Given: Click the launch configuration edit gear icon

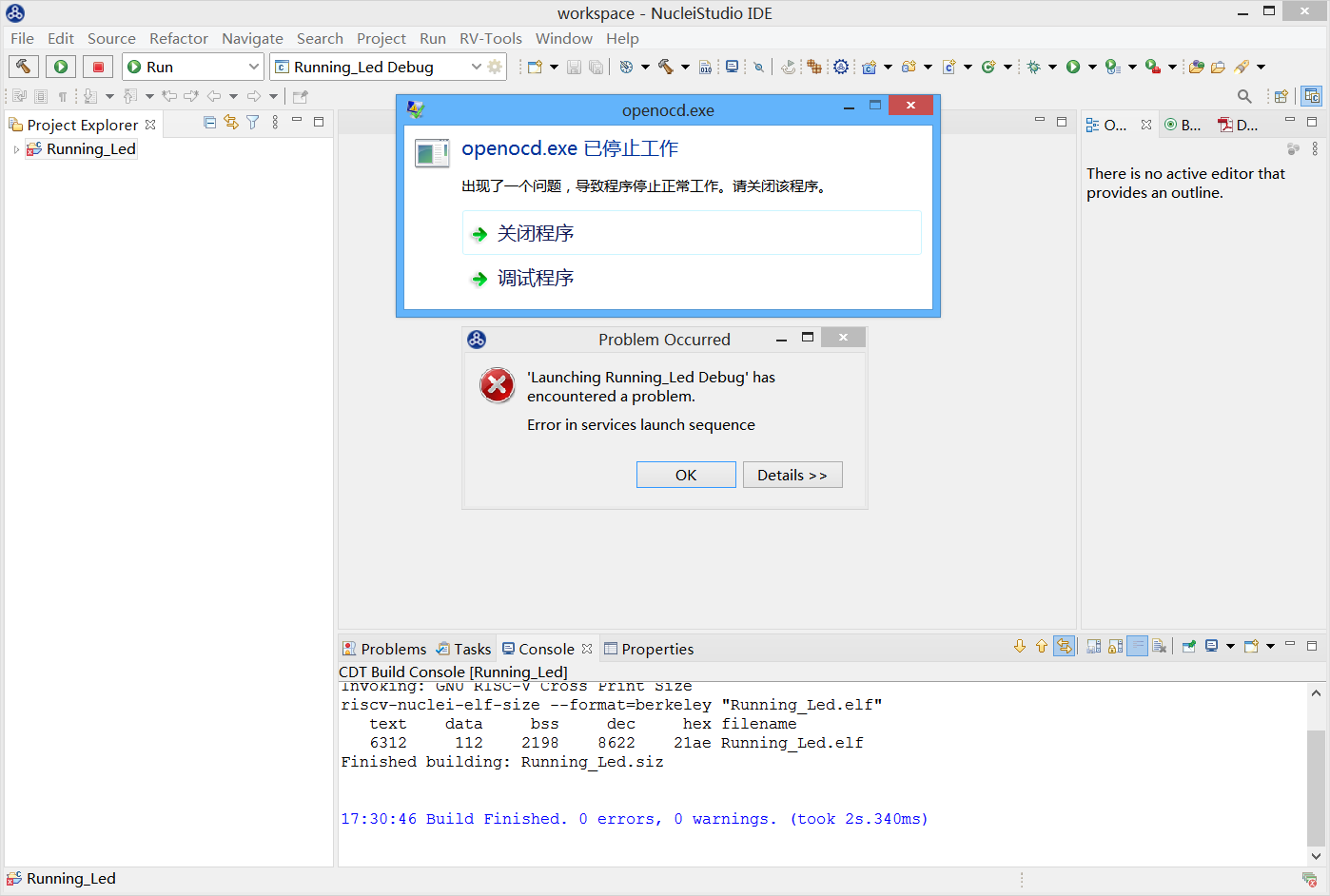Looking at the screenshot, I should [495, 67].
